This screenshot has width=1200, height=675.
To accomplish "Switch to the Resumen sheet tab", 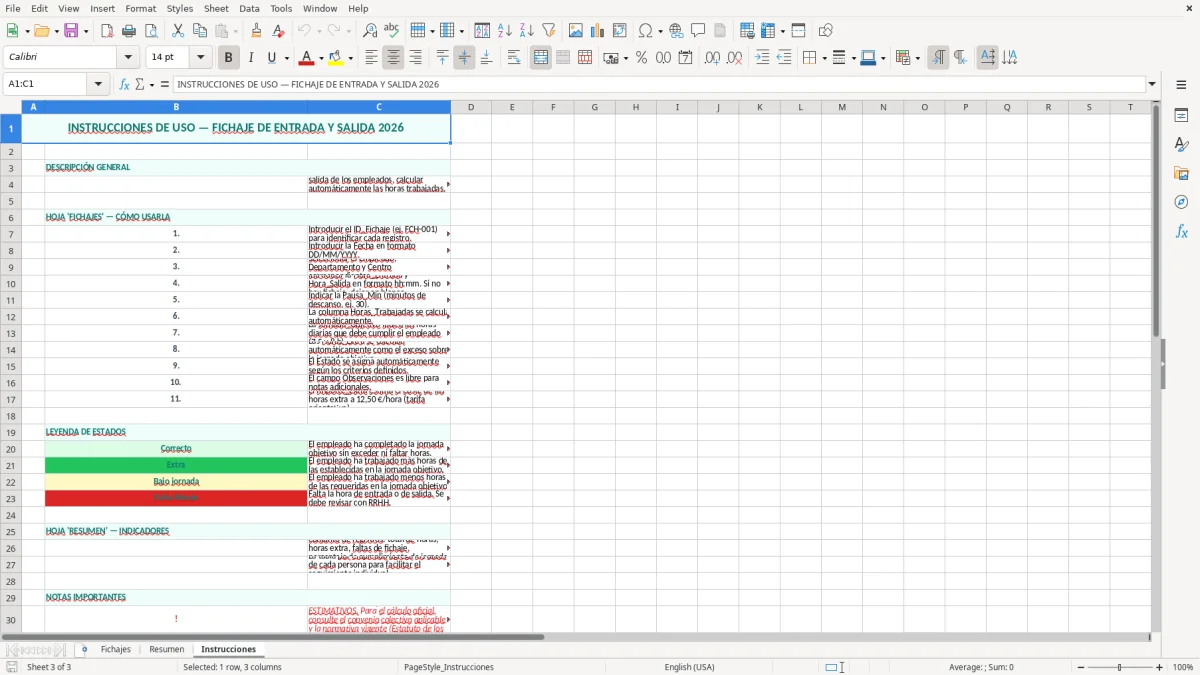I will click(167, 649).
